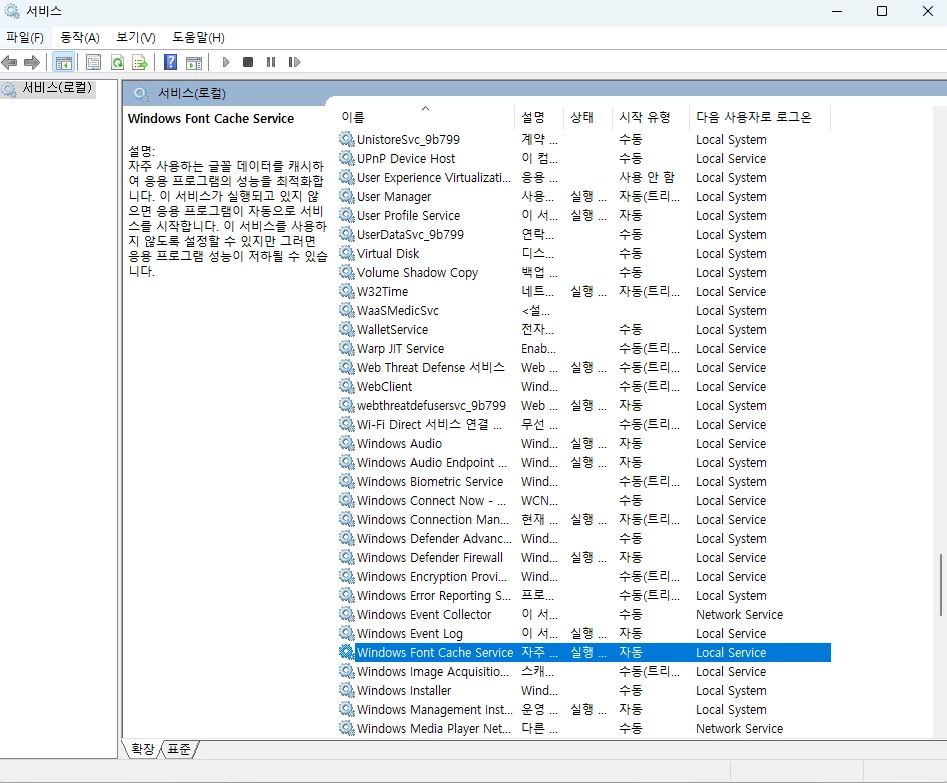The height and width of the screenshot is (783, 947).
Task: Click the Pause Service icon
Action: click(x=271, y=62)
